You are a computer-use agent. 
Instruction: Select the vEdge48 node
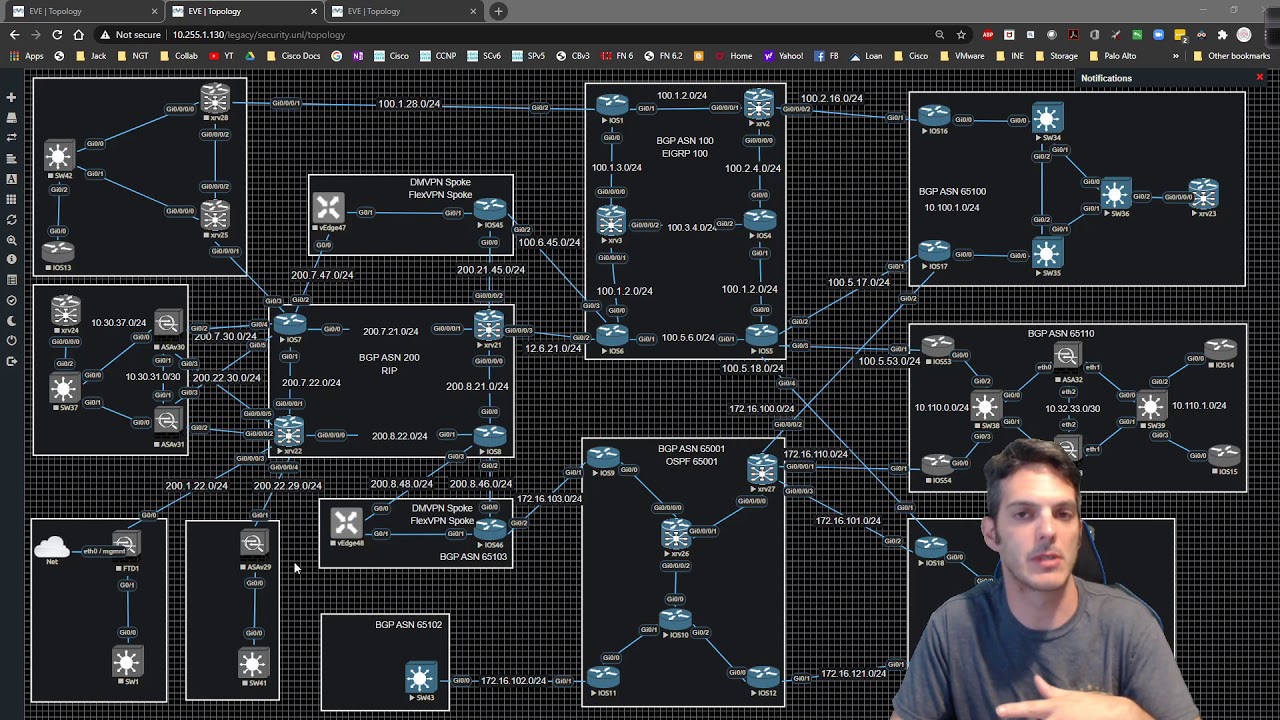346,523
